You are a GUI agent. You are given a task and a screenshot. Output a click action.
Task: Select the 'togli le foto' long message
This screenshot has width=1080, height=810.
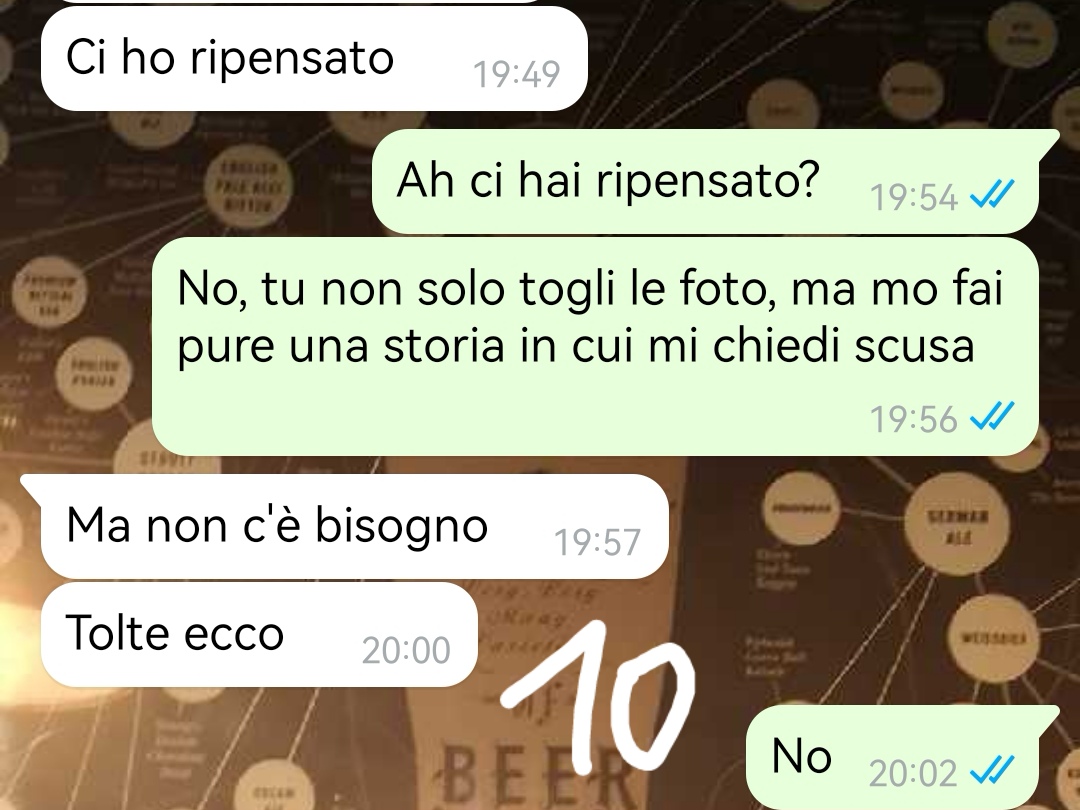coord(595,346)
